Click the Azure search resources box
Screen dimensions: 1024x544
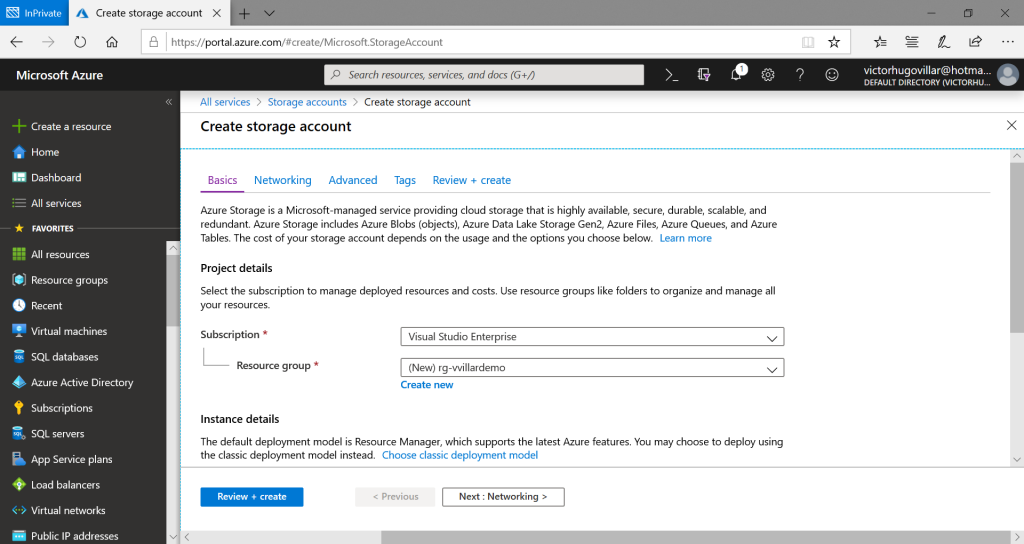483,74
